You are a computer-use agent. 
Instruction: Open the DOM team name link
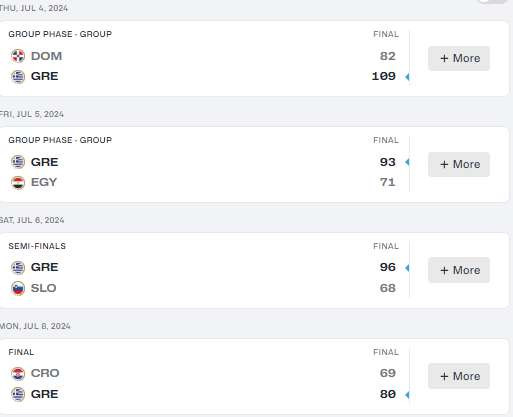[46, 56]
